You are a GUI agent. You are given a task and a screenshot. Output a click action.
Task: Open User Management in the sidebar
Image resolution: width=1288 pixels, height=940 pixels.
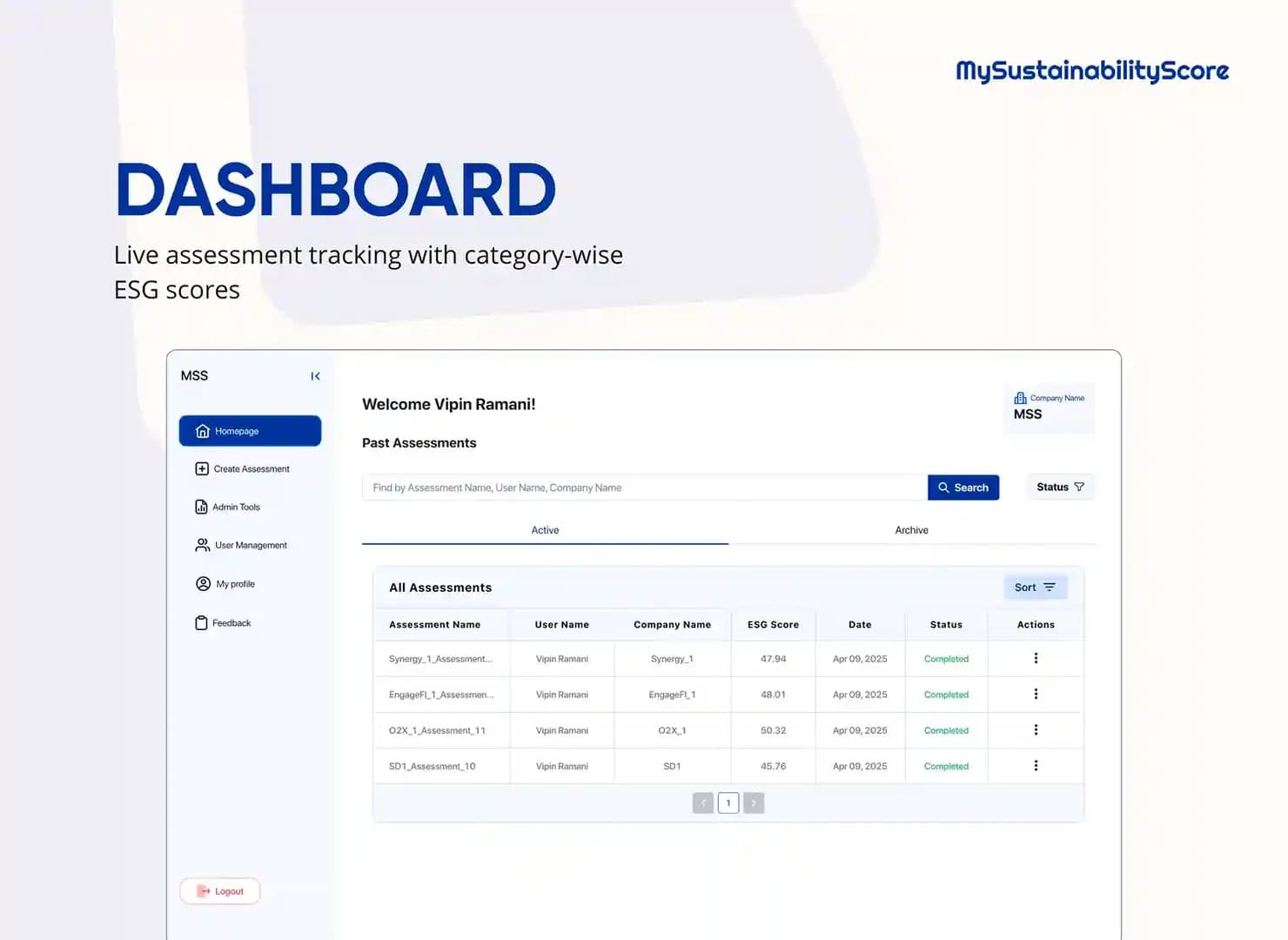241,545
